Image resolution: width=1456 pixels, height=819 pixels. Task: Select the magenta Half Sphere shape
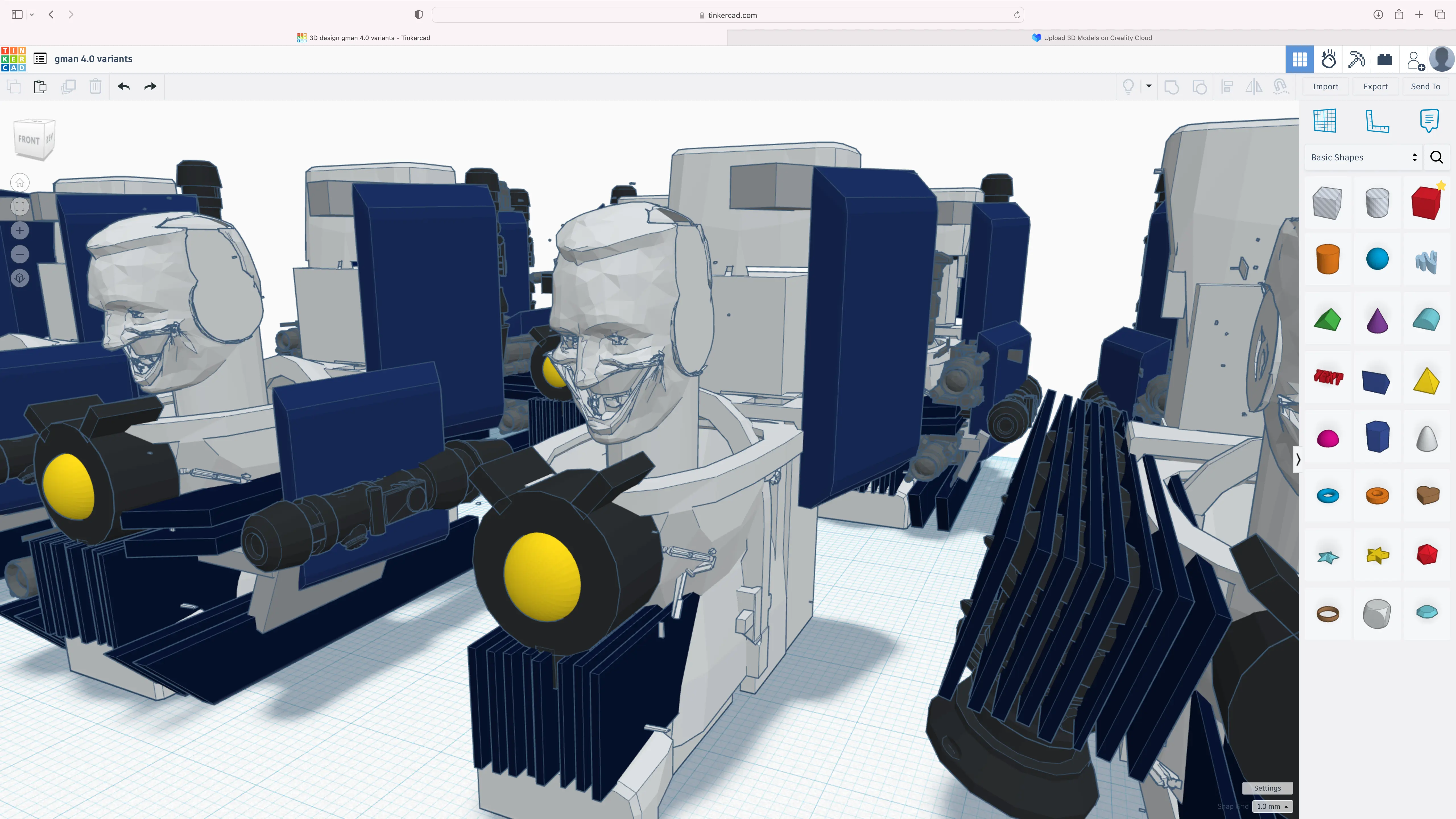(x=1328, y=438)
